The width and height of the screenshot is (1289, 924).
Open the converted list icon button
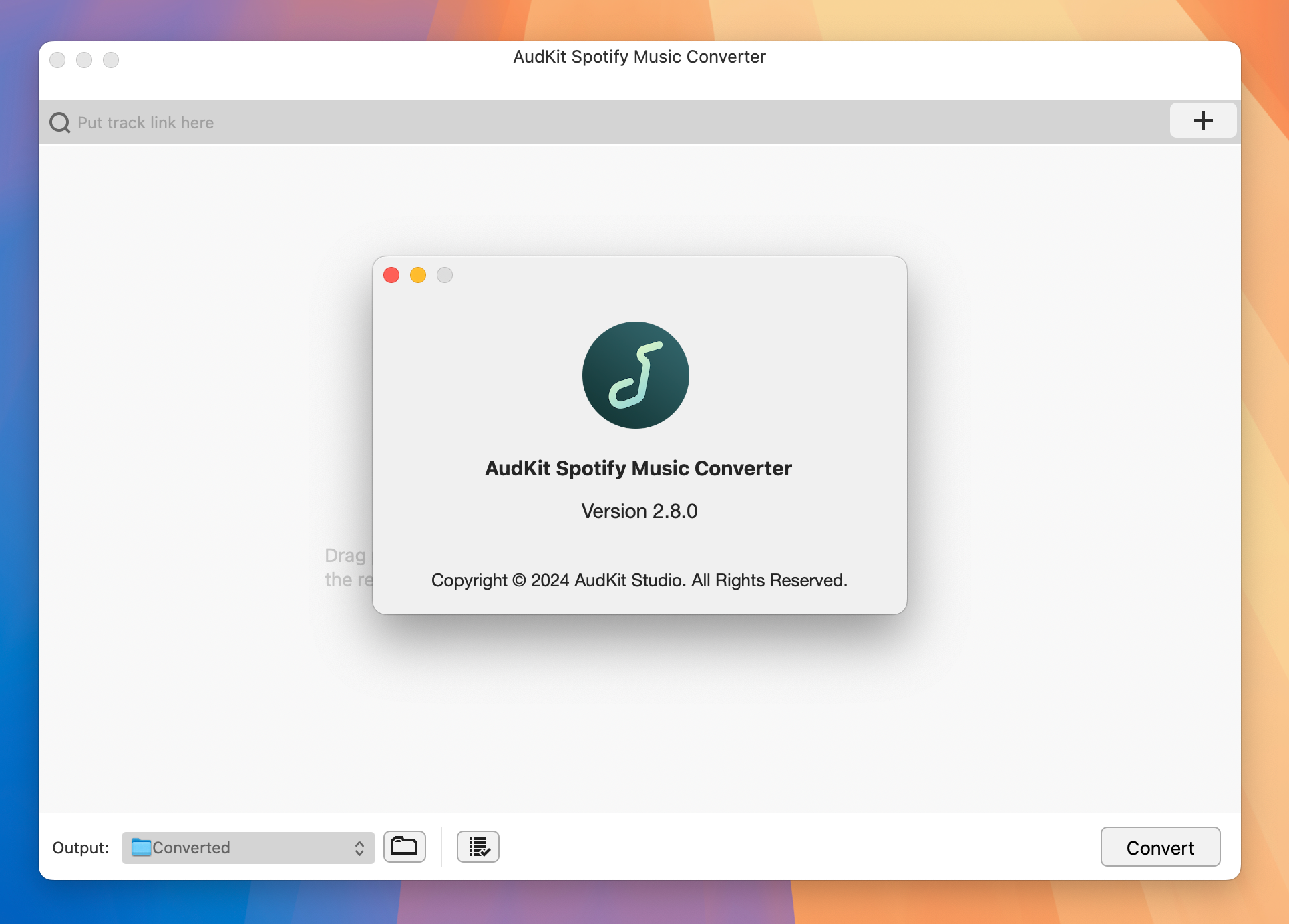pos(478,847)
